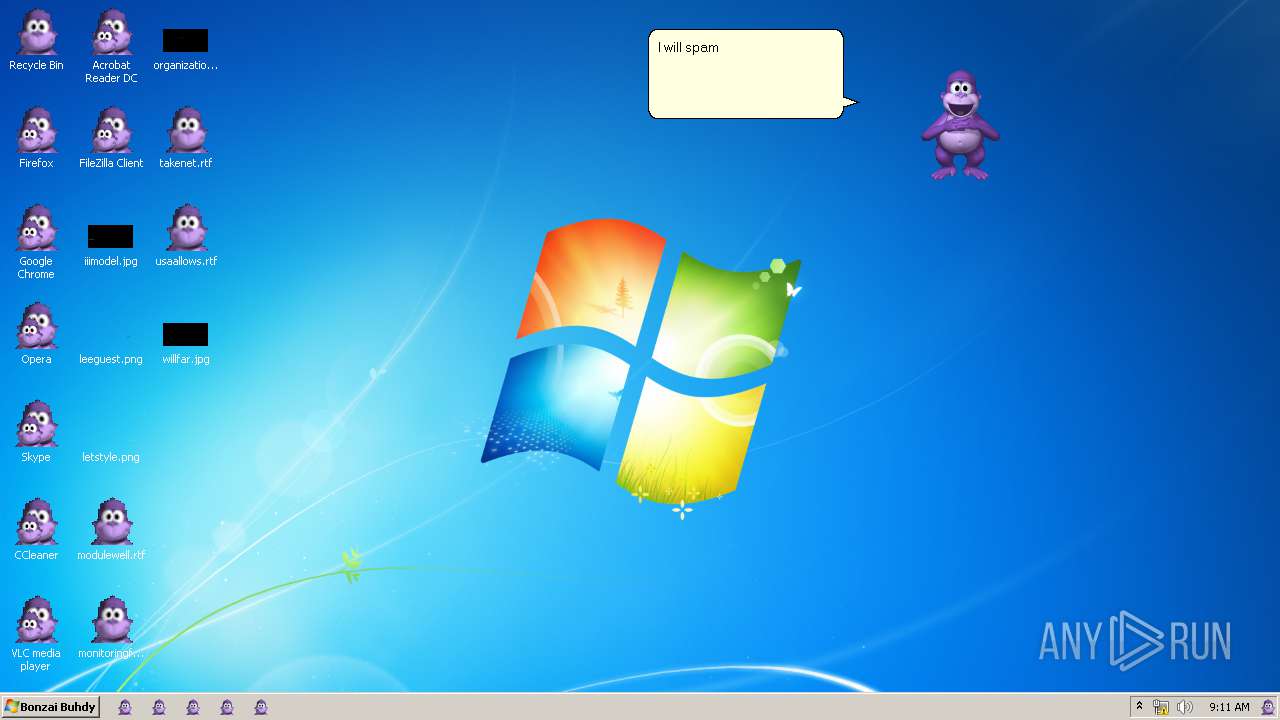
Task: Select the willfar.jpg image file
Action: click(x=186, y=343)
